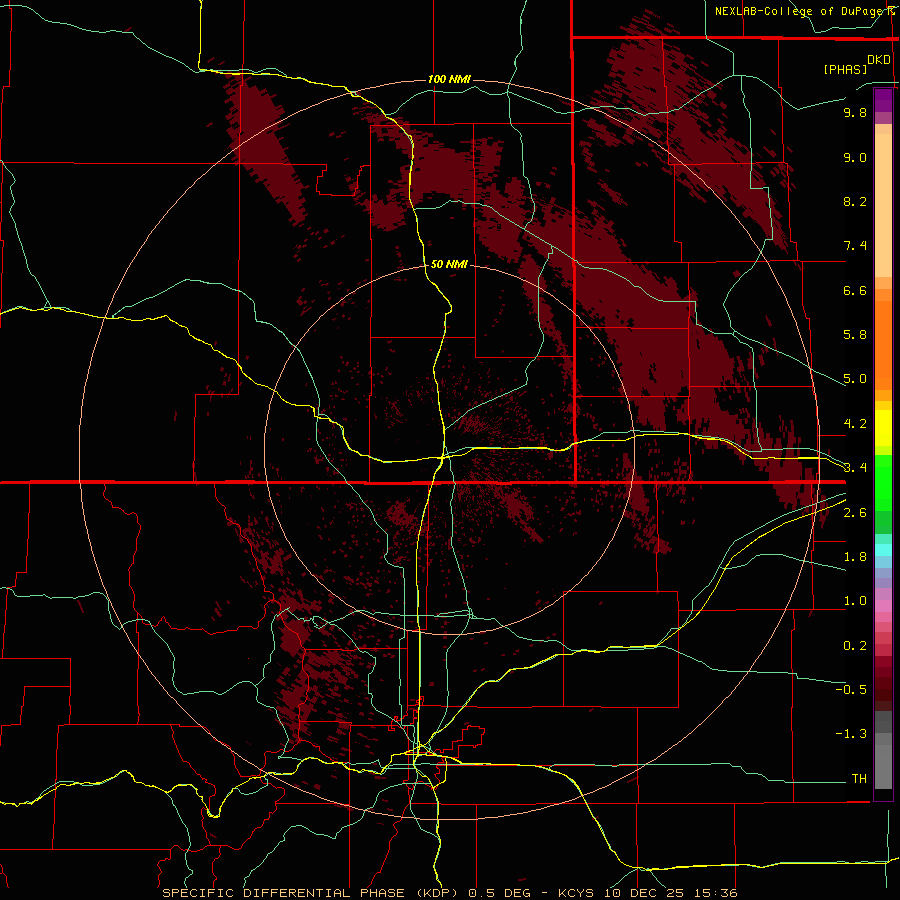Screen dimensions: 900x900
Task: Pick the cyan swatch on color scale
Action: 883,550
